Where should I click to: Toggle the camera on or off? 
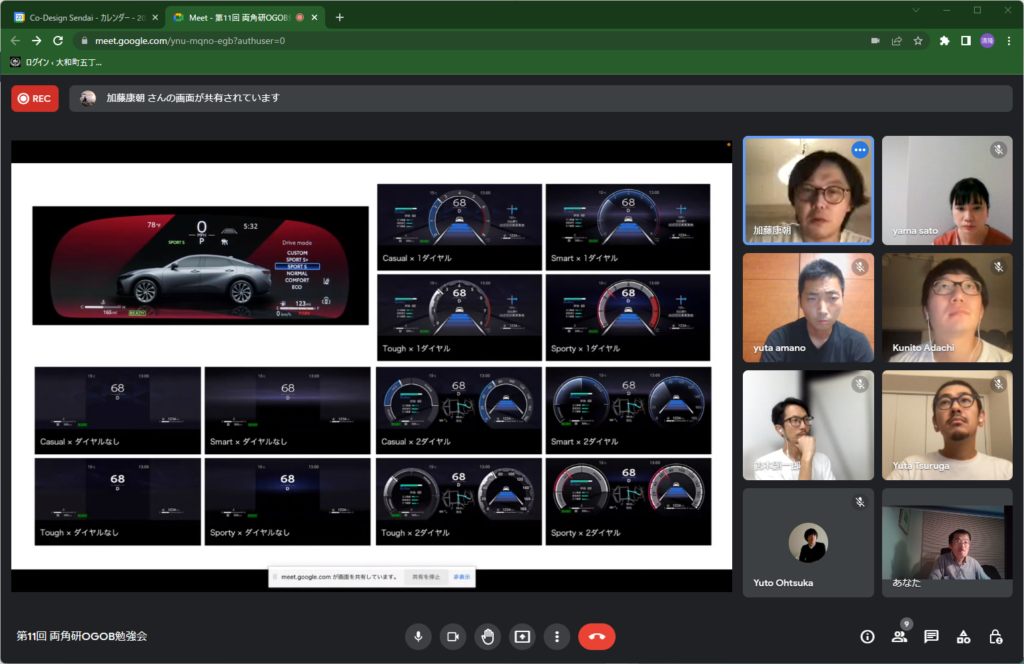[453, 636]
